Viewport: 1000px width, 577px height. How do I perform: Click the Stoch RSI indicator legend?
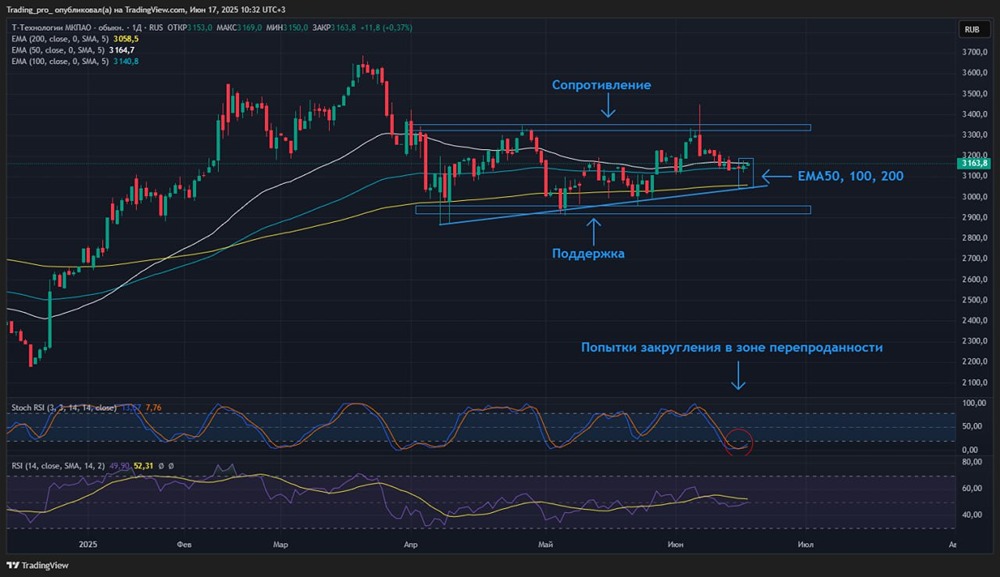64,407
